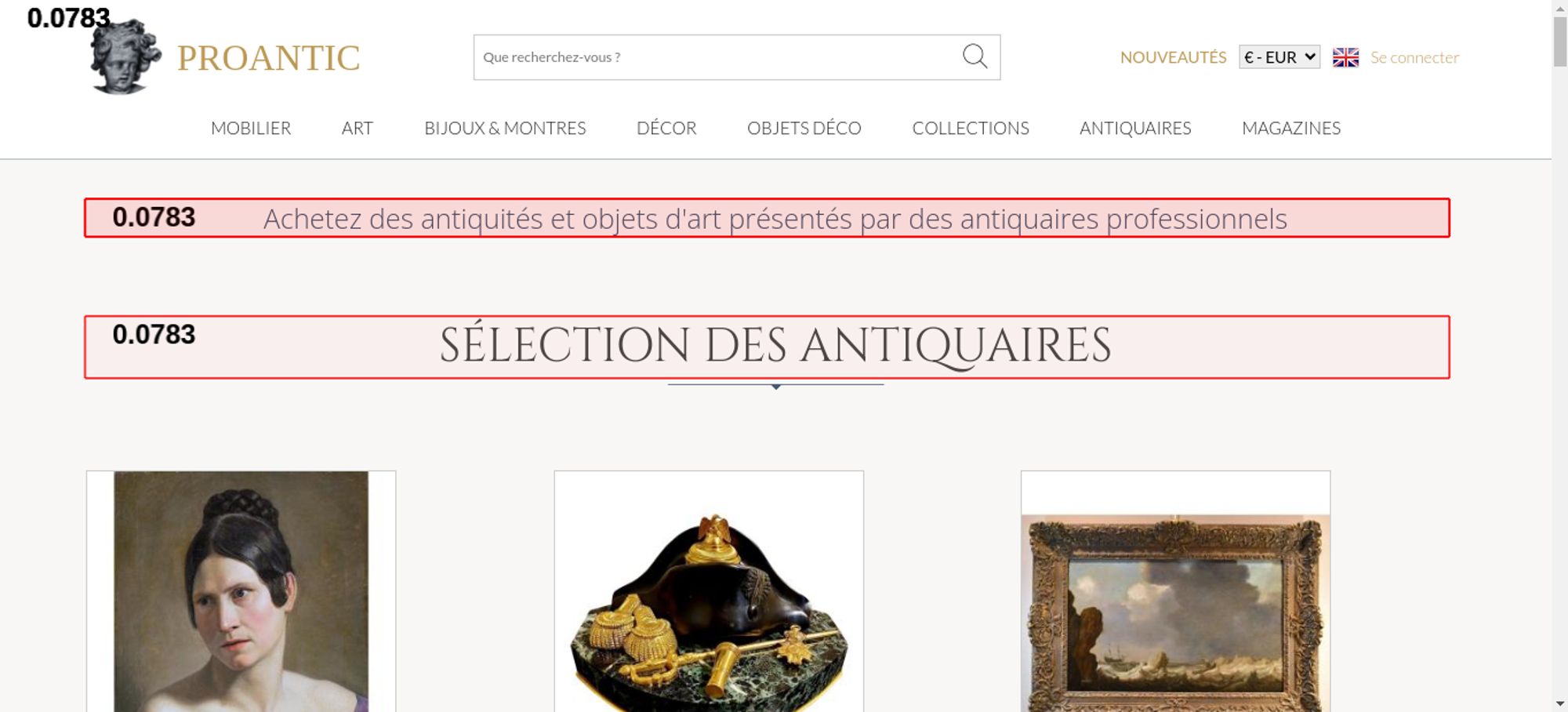Viewport: 1568px width, 712px height.
Task: Focus the 'Que recherchez-vous ?' search field
Action: pos(717,57)
